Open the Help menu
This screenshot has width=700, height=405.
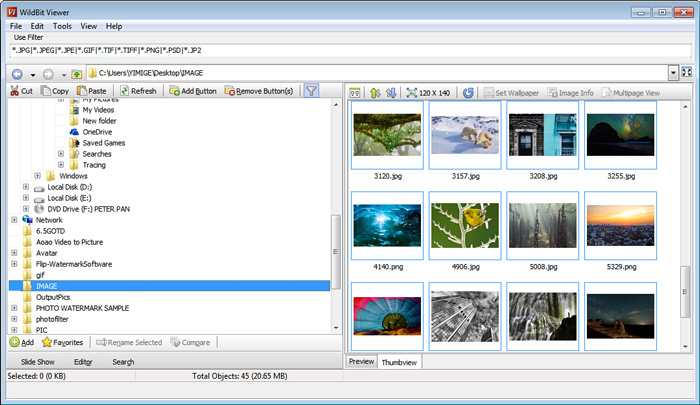pyautogui.click(x=114, y=26)
